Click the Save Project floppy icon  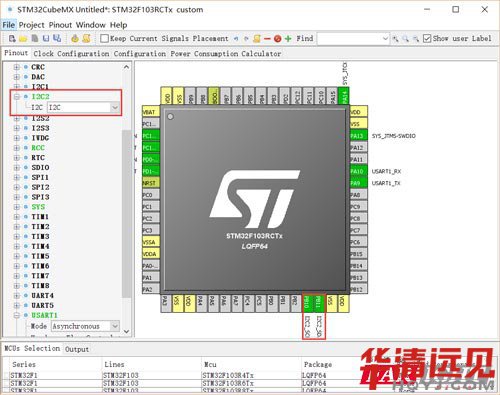tap(46, 39)
